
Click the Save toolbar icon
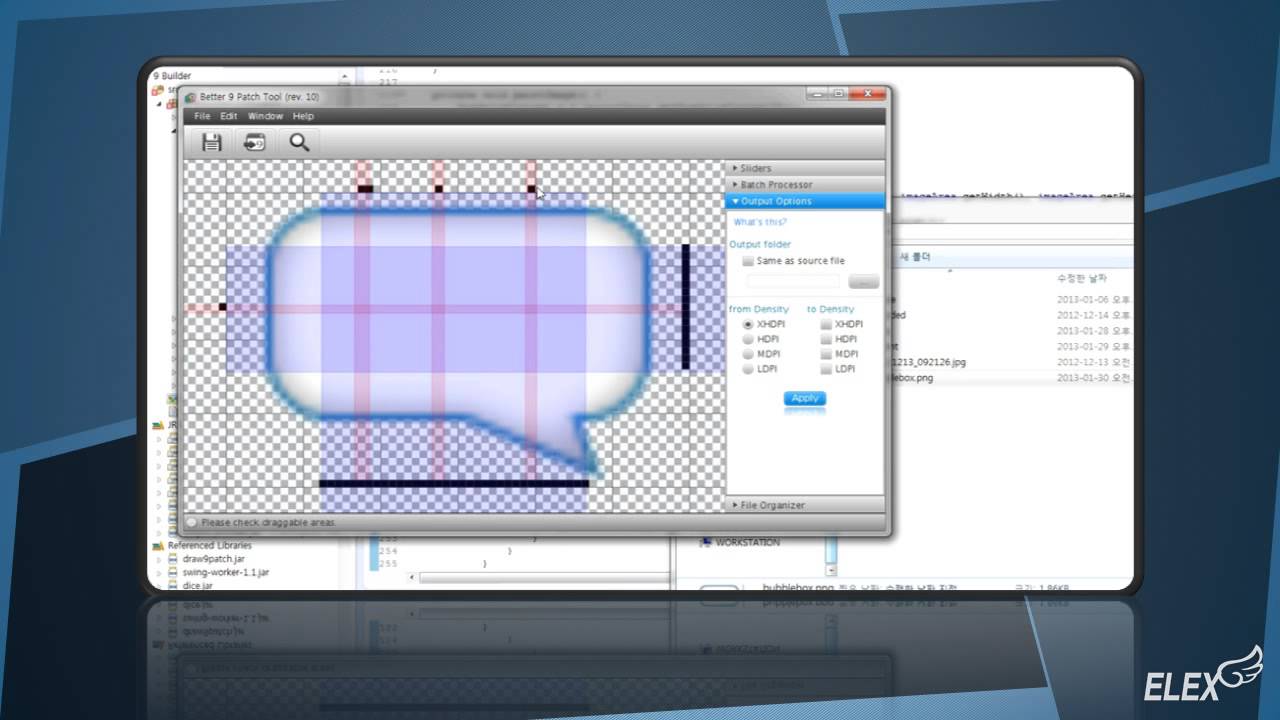pyautogui.click(x=211, y=142)
